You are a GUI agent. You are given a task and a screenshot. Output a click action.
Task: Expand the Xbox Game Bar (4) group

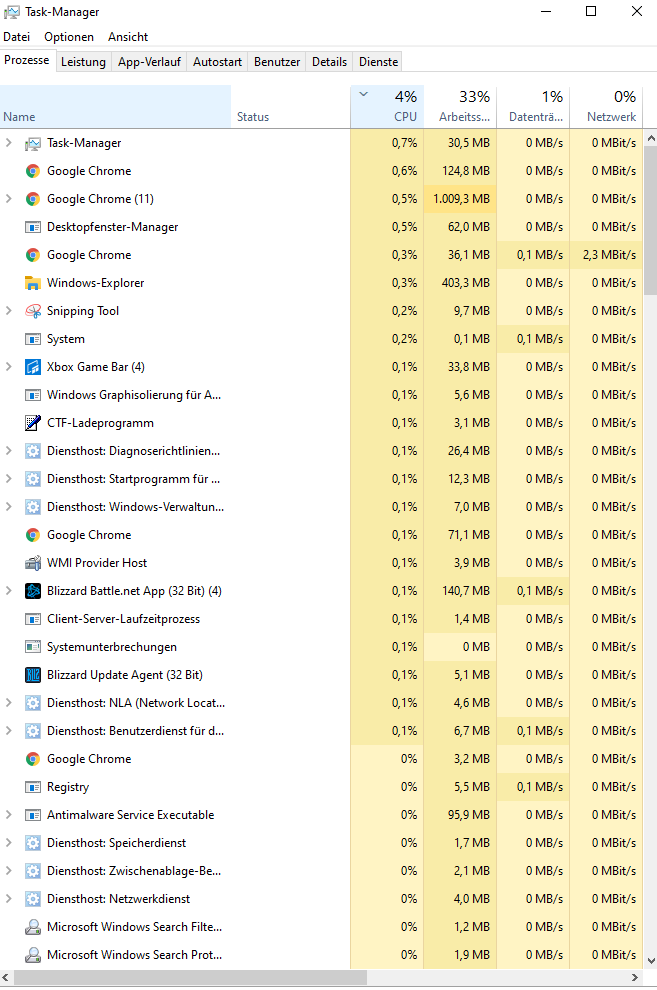(8, 367)
